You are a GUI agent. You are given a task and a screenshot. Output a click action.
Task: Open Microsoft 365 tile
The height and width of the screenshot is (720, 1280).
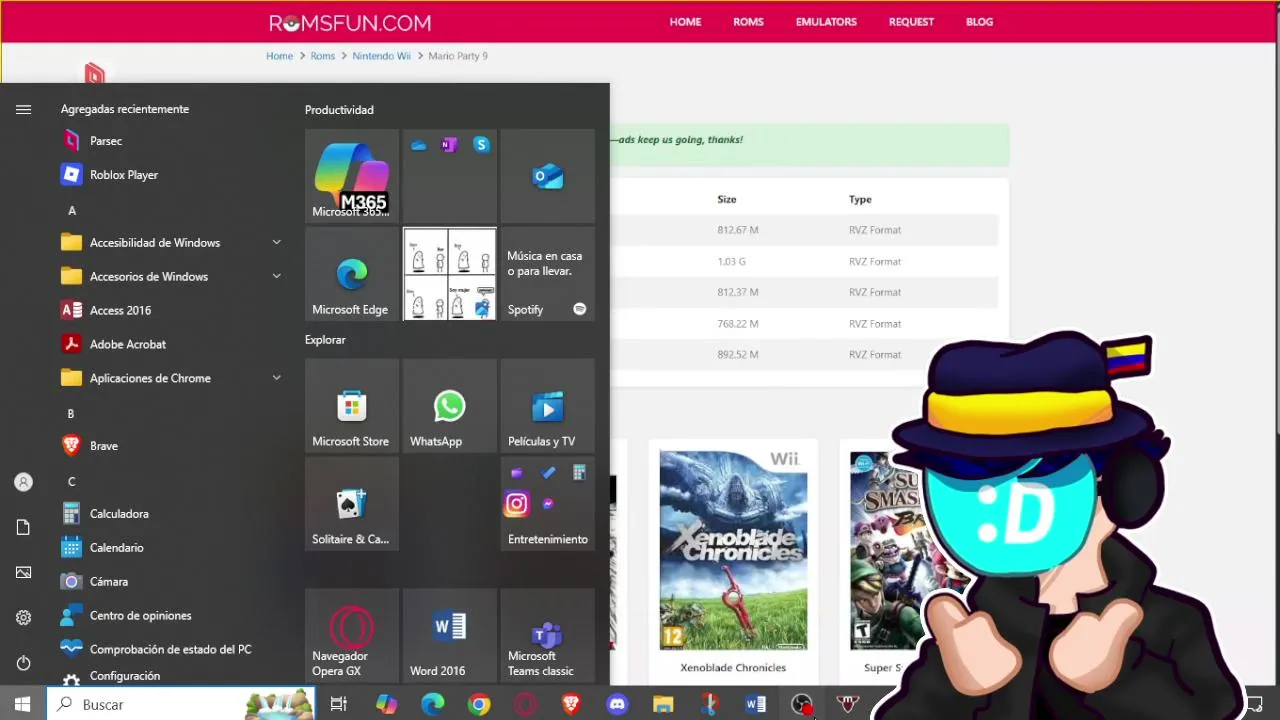351,176
